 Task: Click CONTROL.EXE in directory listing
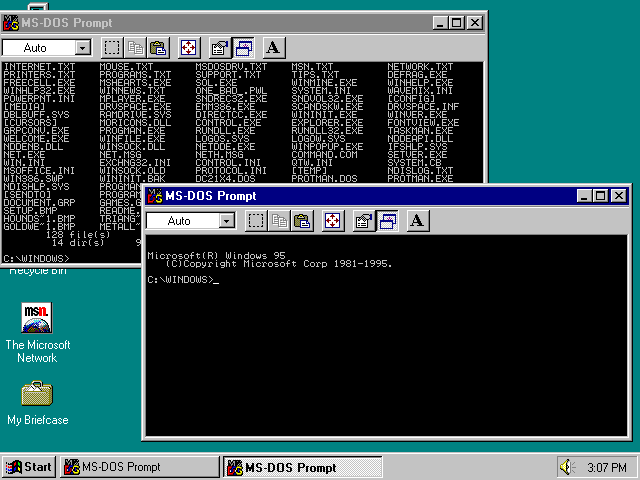228,122
